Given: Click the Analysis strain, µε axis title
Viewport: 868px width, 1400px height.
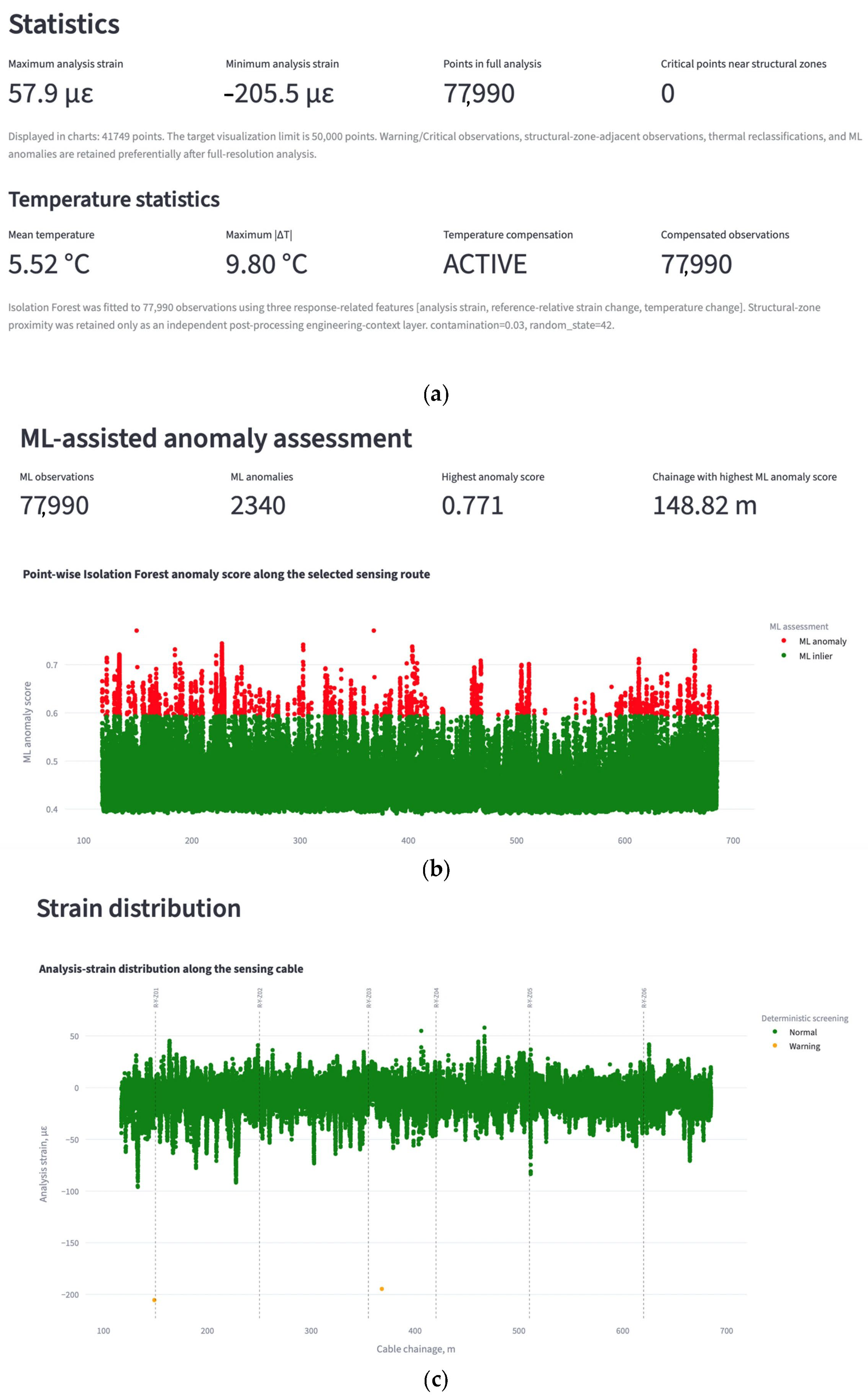Looking at the screenshot, I should (x=44, y=1164).
